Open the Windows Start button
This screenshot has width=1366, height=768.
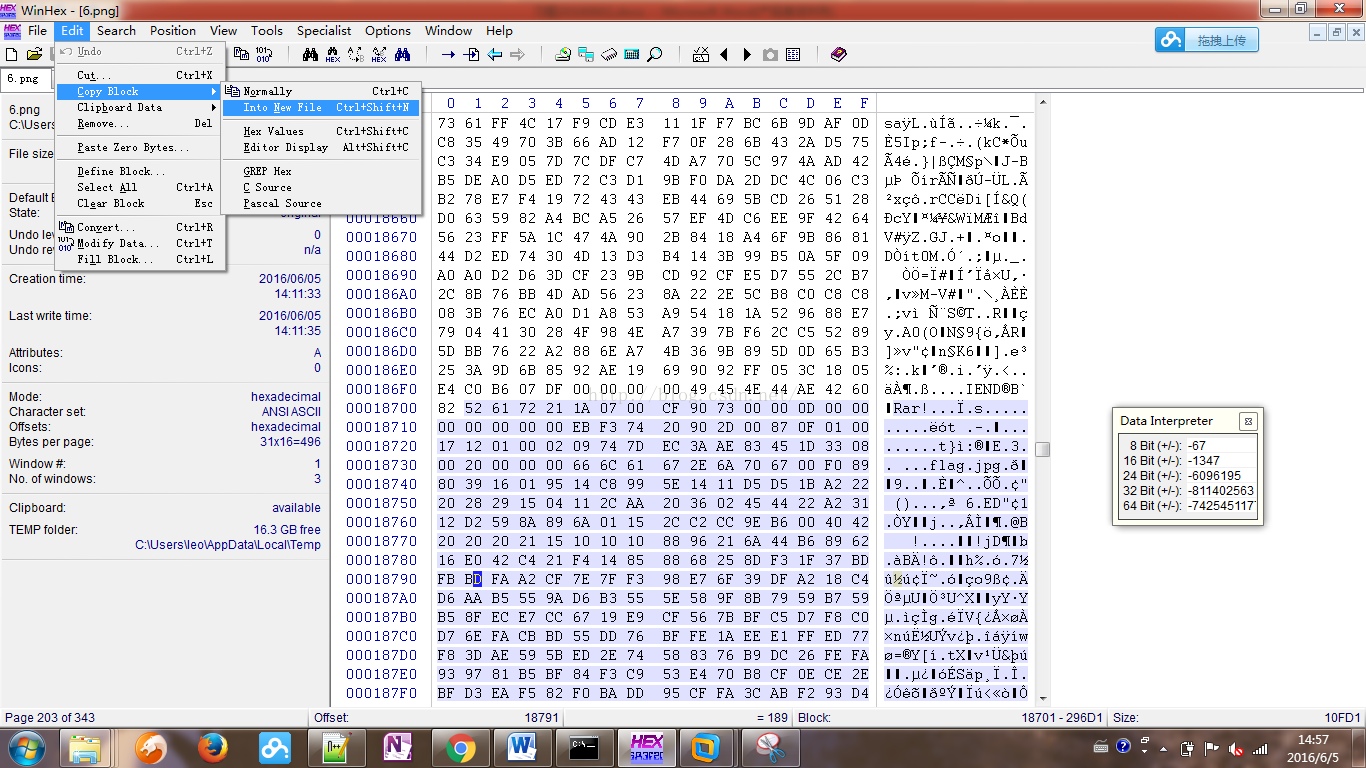click(x=27, y=747)
